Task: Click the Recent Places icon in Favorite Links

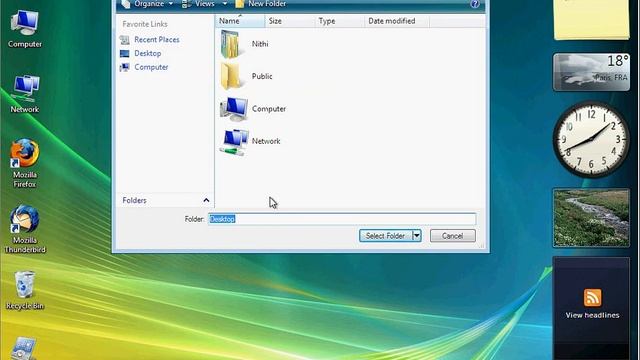Action: tap(124, 40)
